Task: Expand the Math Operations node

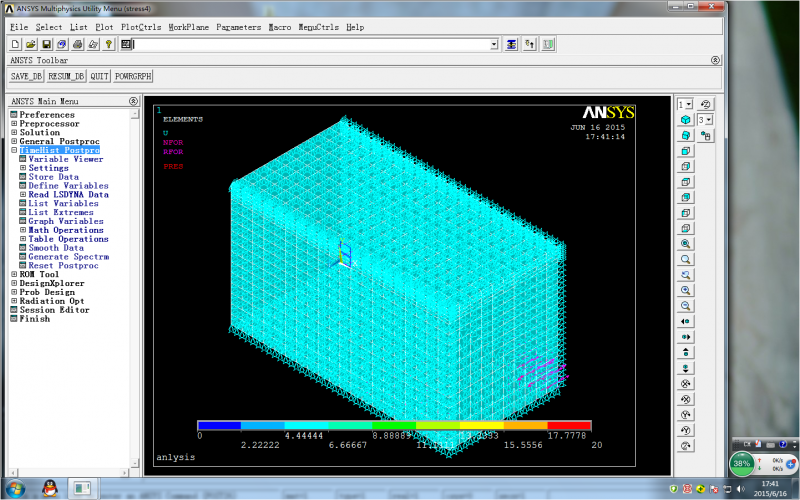Action: pyautogui.click(x=23, y=230)
